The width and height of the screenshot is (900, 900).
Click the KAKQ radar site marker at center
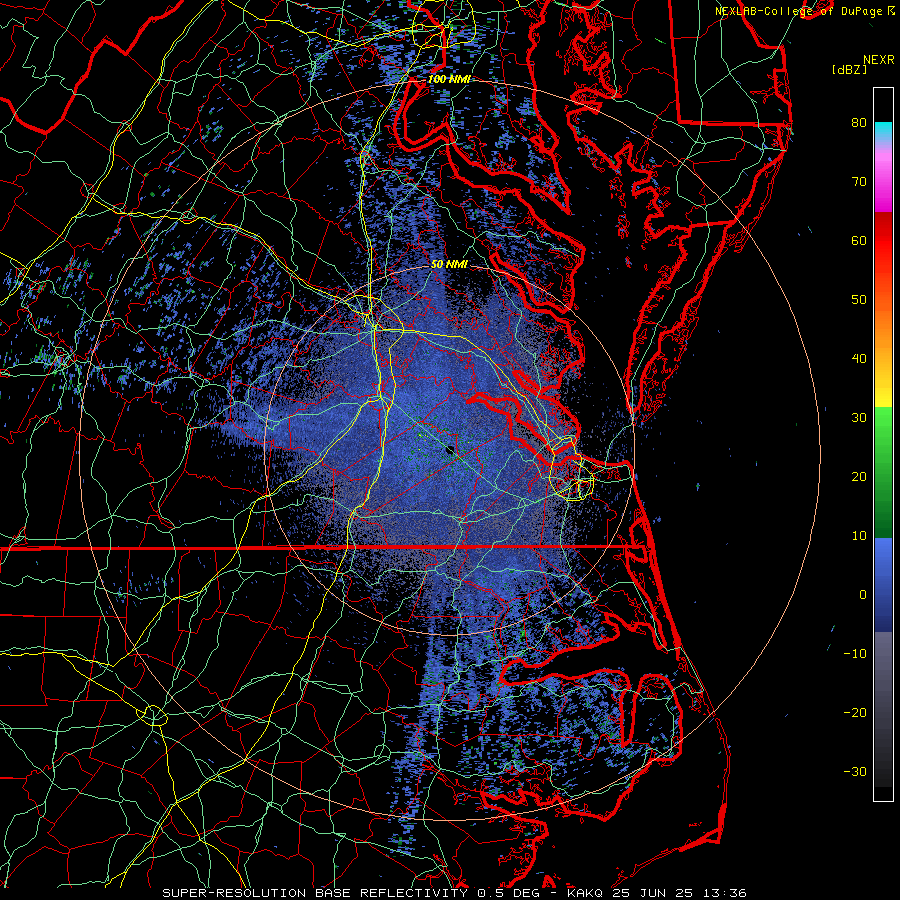450,450
